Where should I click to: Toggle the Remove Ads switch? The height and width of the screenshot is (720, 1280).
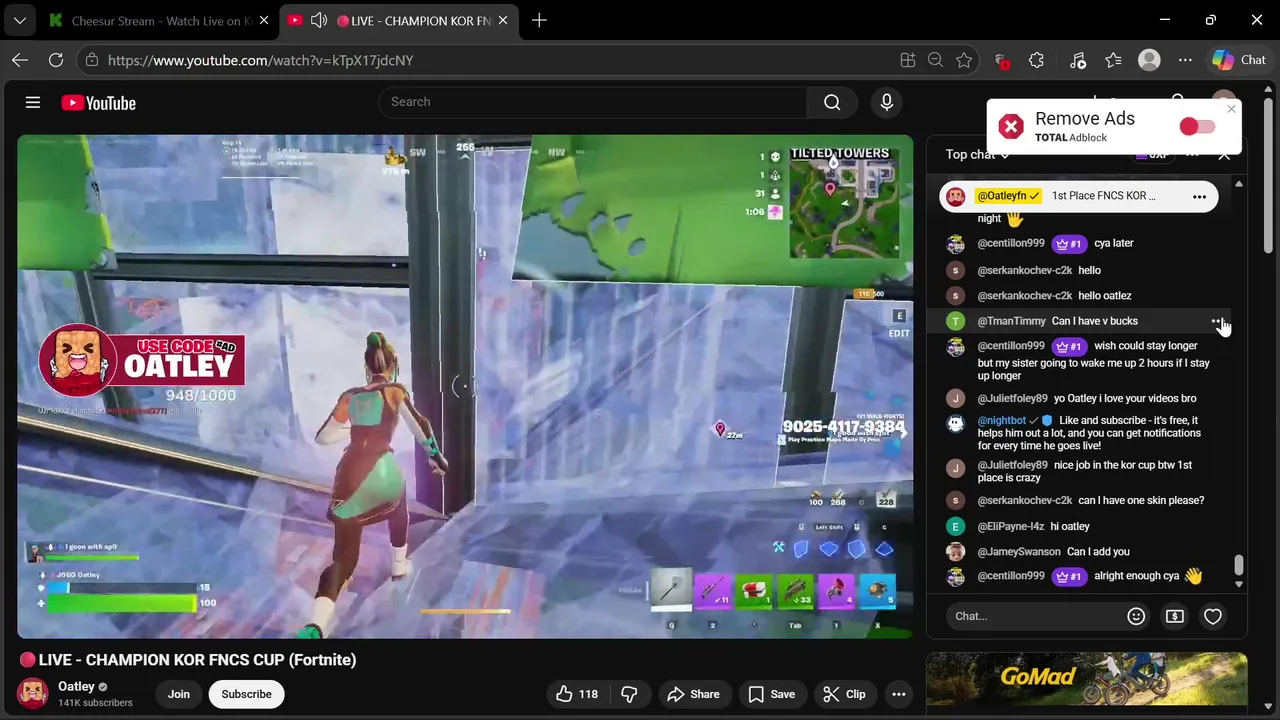(1197, 126)
